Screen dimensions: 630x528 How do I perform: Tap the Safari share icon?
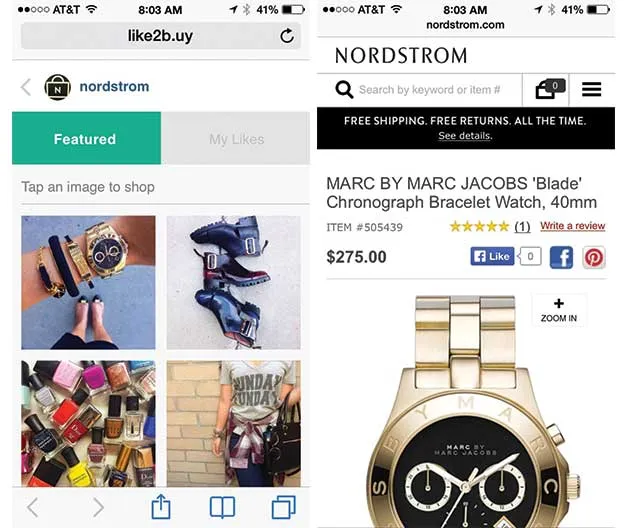click(161, 507)
